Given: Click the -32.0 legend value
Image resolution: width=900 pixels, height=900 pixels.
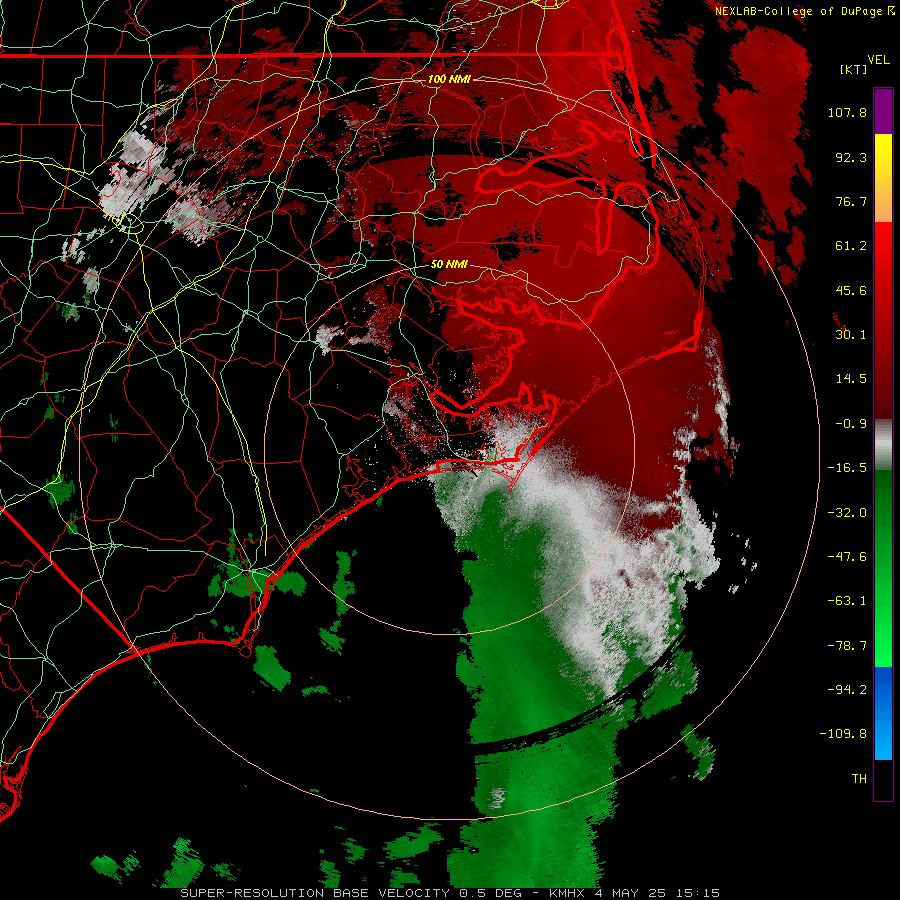Looking at the screenshot, I should tap(847, 513).
